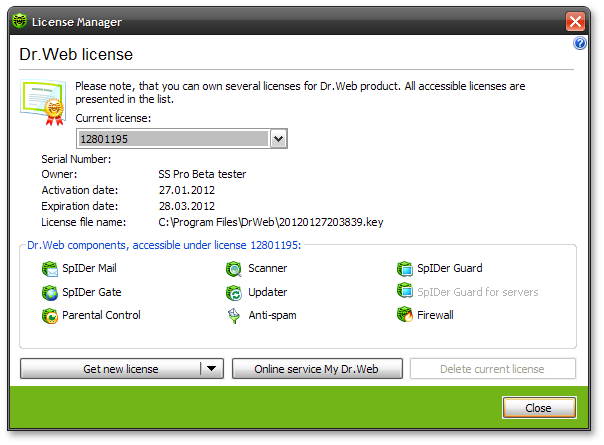Click the license certificate icon
This screenshot has height=445, width=604.
[x=43, y=102]
